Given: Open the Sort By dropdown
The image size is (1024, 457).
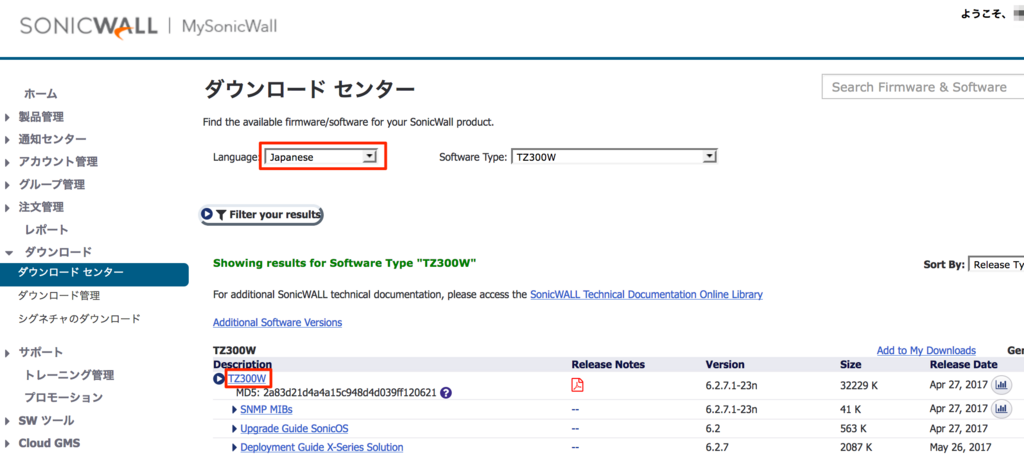Looking at the screenshot, I should pos(996,264).
